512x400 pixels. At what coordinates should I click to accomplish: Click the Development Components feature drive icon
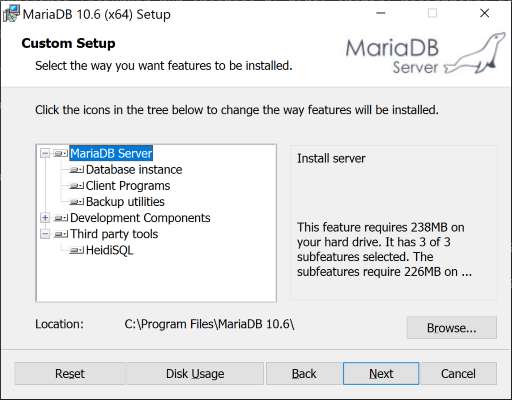(61, 218)
